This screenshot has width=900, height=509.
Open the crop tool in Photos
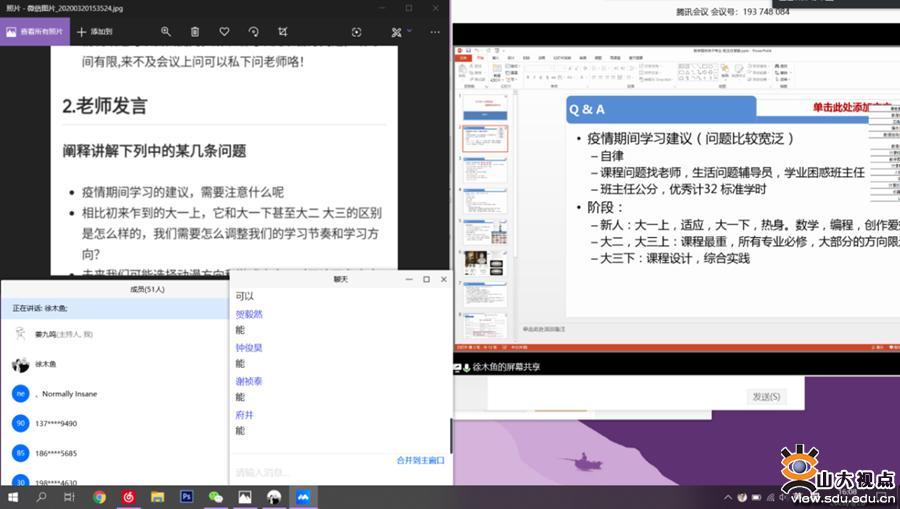tap(283, 32)
